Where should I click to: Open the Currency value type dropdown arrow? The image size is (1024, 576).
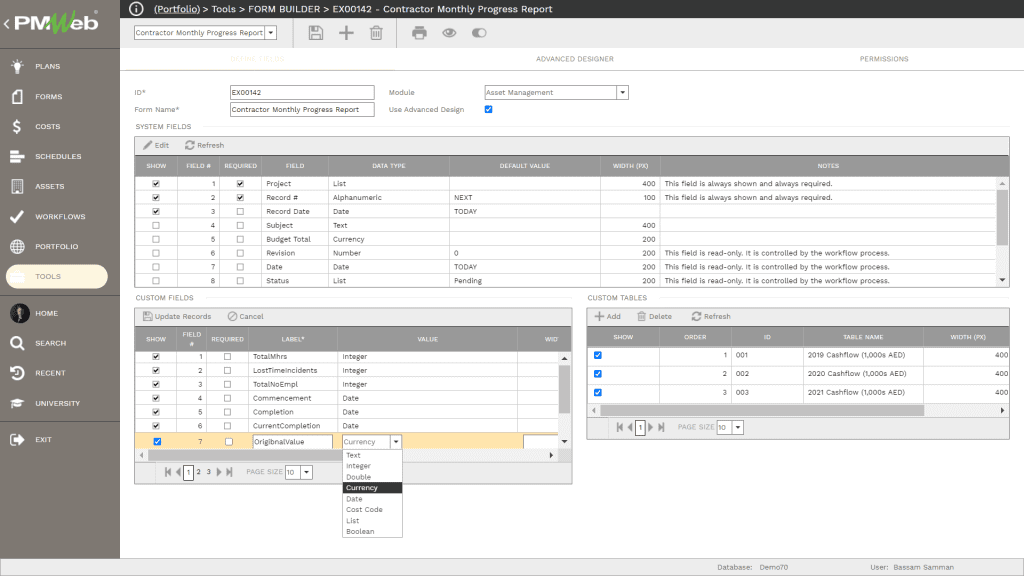pos(396,441)
